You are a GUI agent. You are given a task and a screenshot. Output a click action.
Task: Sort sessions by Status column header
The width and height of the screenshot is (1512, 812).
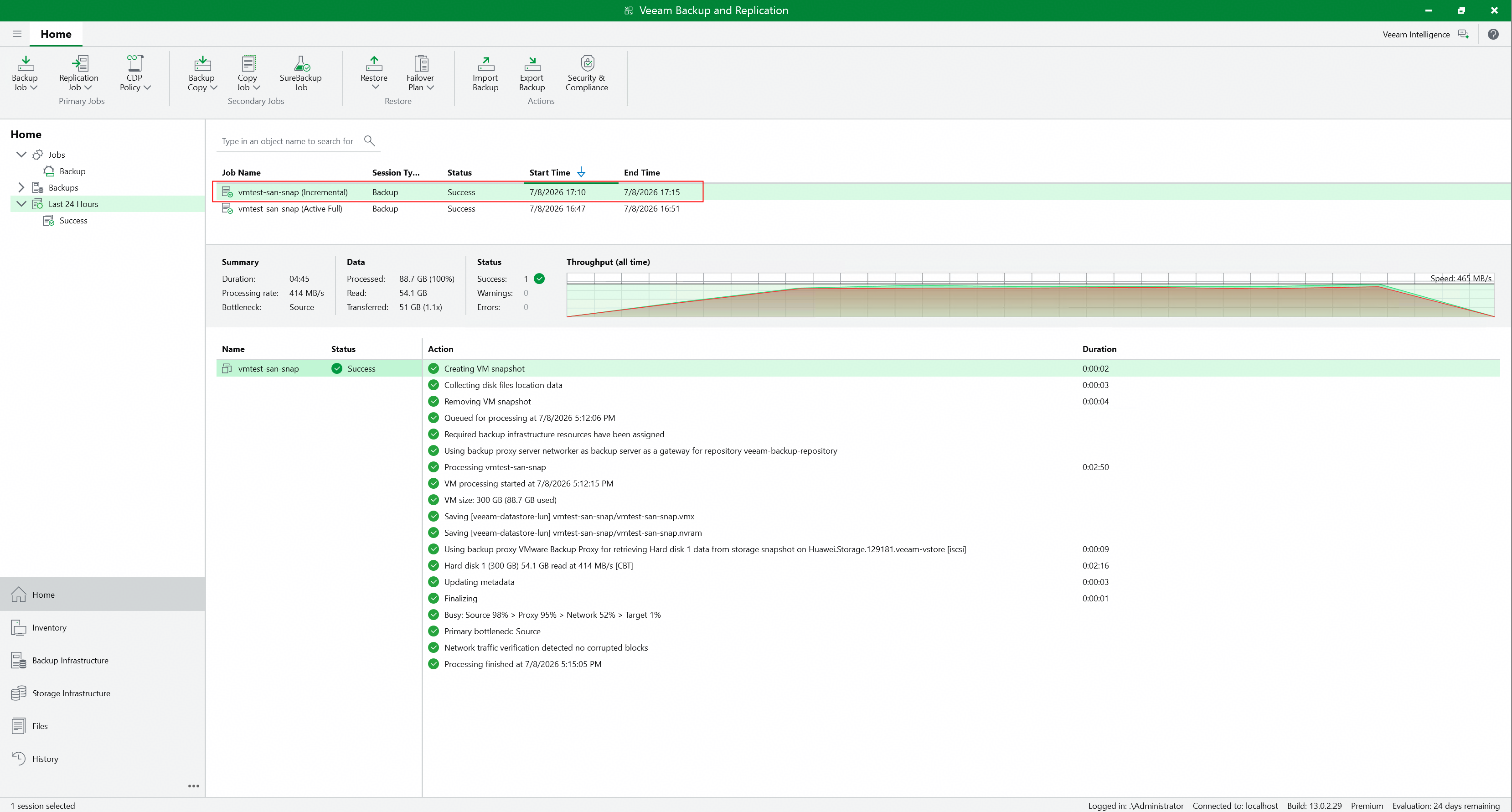pyautogui.click(x=459, y=173)
